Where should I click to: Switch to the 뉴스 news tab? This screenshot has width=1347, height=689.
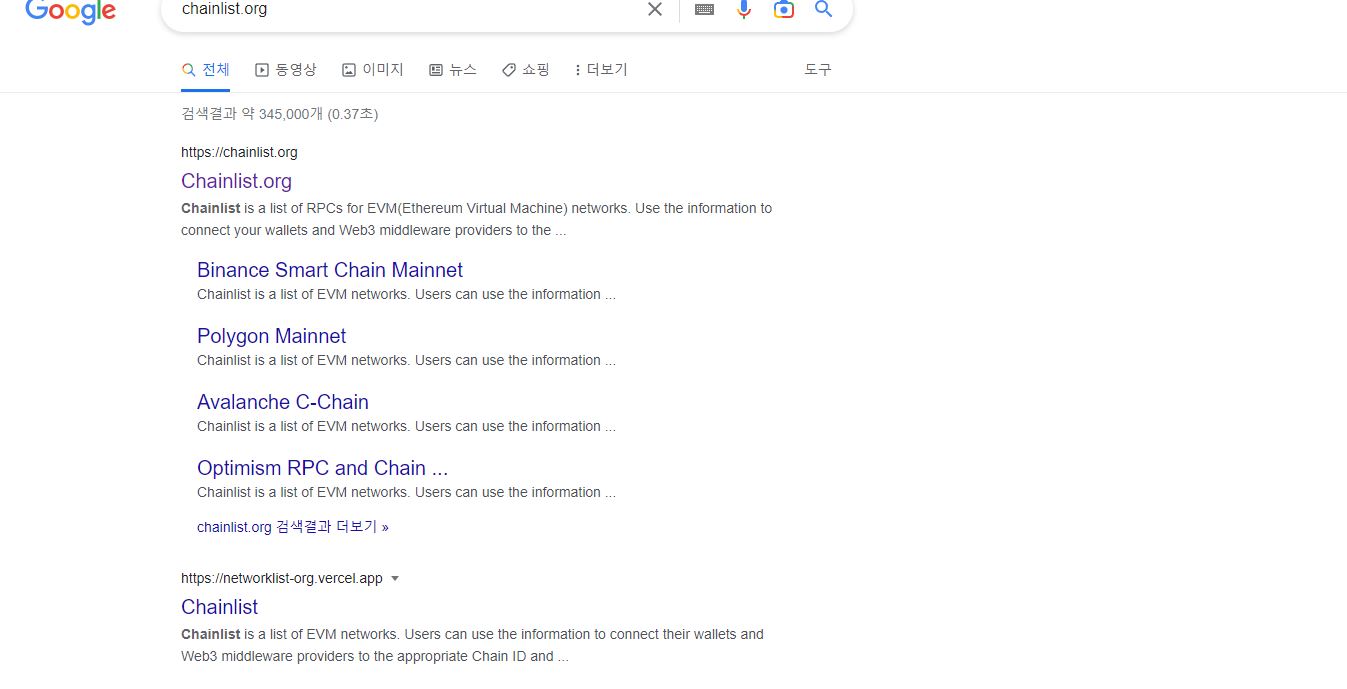(x=453, y=70)
